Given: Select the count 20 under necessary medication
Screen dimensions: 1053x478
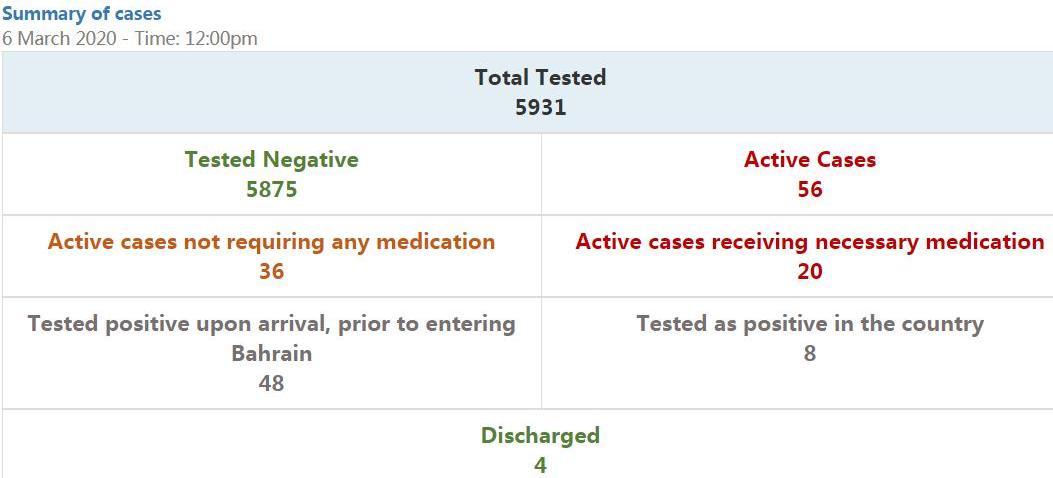Looking at the screenshot, I should (810, 271).
